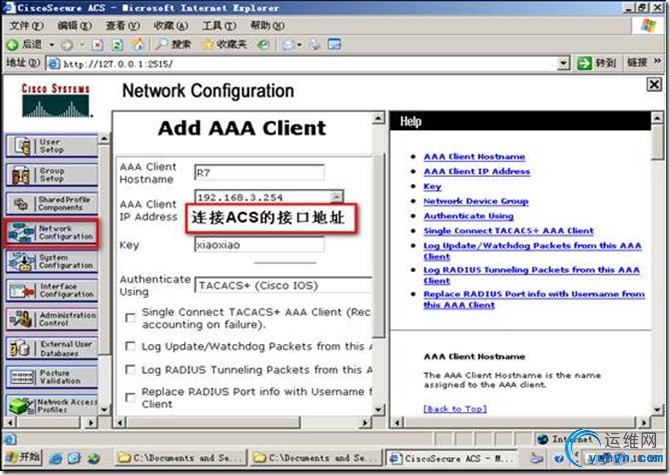The image size is (670, 475).
Task: Open the View menu (查看)
Action: pos(123,26)
